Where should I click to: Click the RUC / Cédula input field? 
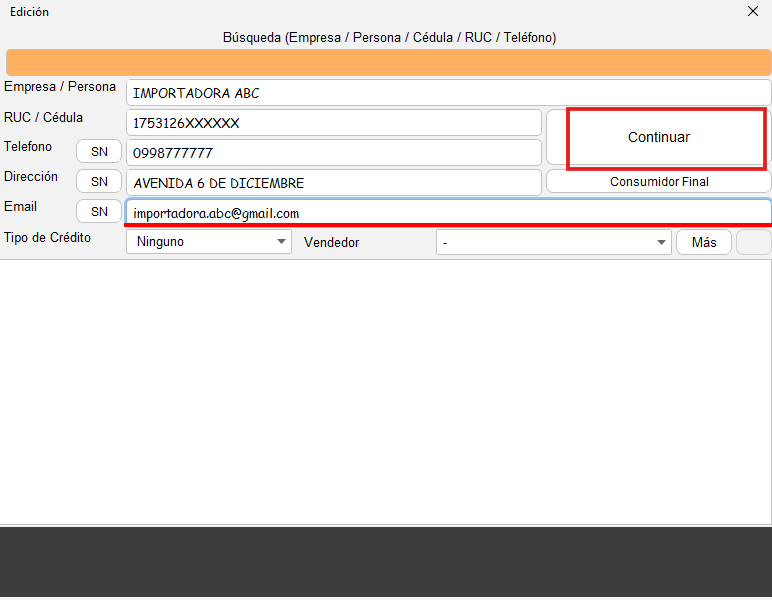tap(333, 123)
